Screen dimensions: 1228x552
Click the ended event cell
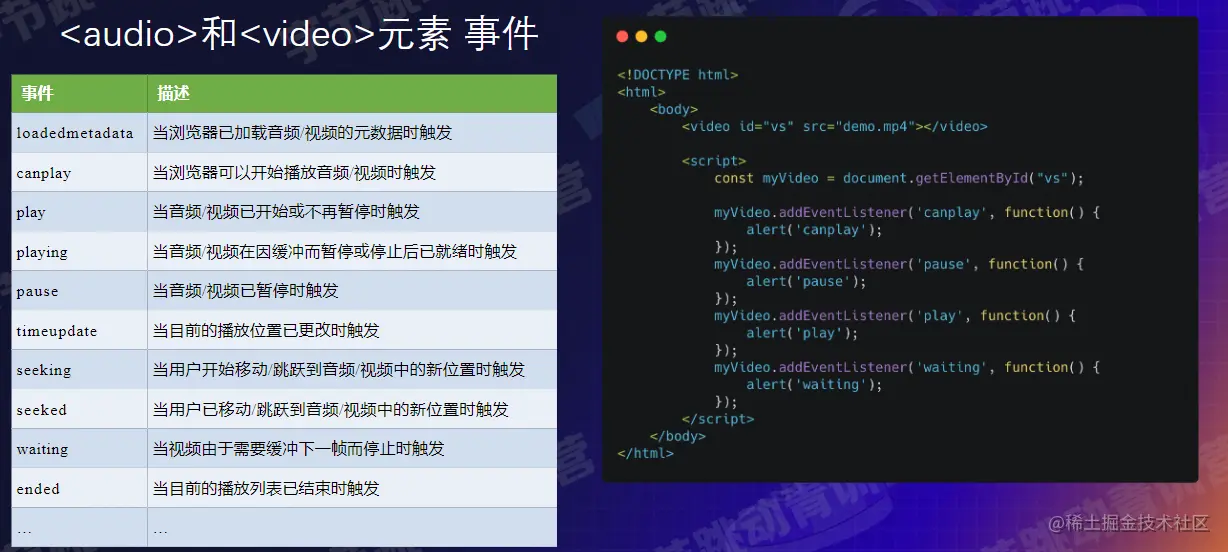click(x=80, y=489)
